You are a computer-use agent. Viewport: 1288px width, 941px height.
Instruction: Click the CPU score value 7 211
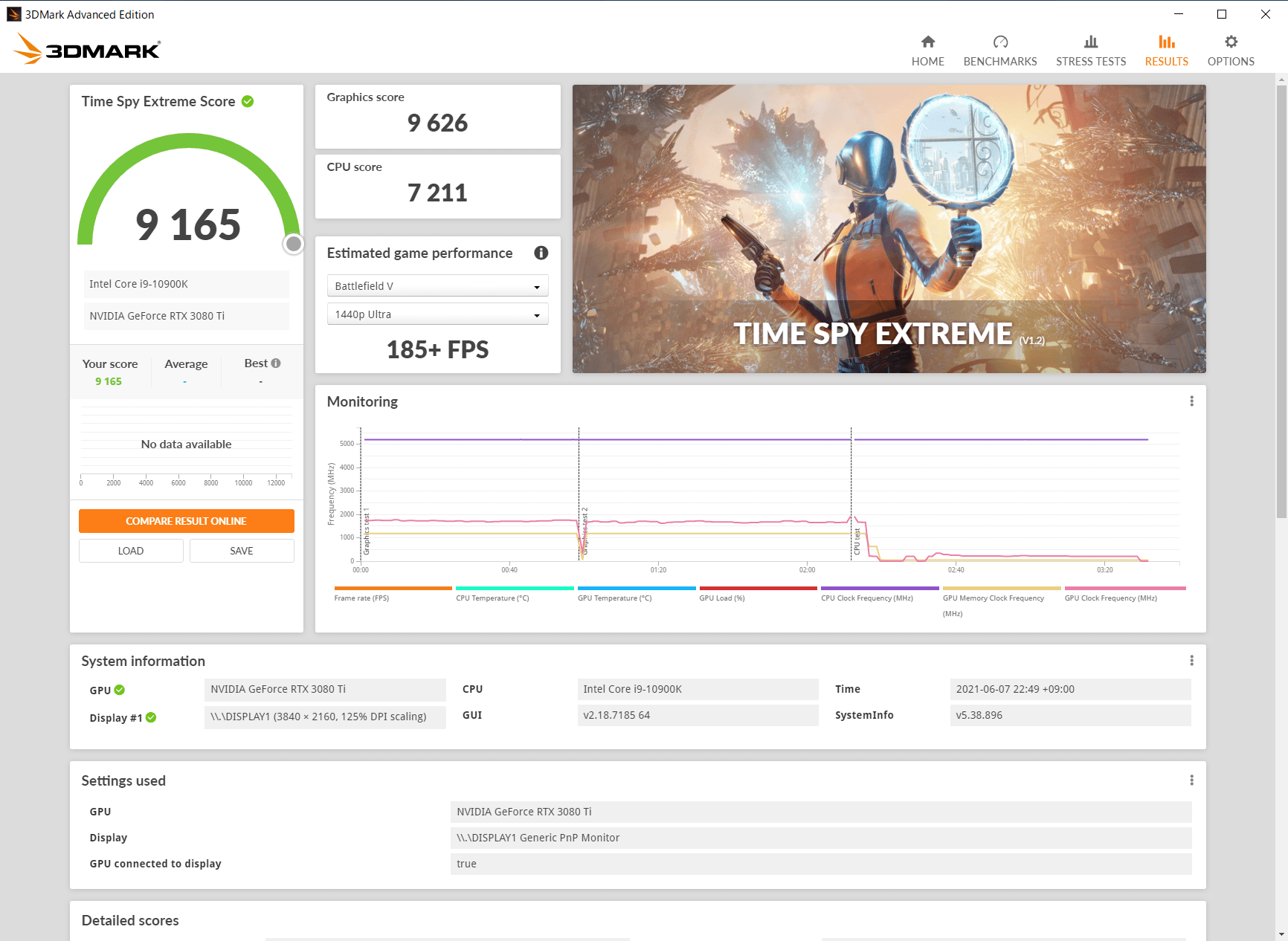pyautogui.click(x=437, y=193)
